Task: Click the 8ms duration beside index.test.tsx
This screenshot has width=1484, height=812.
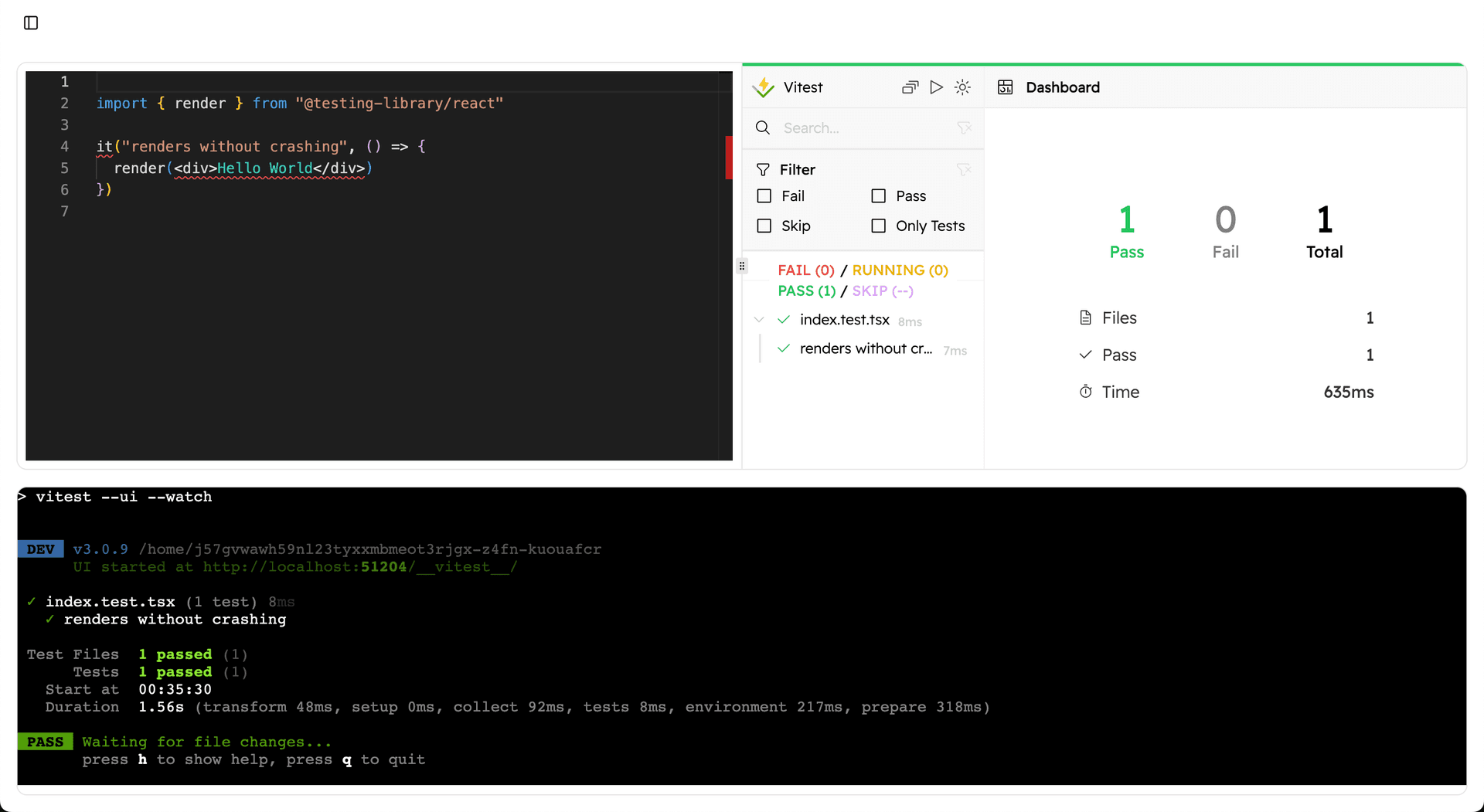Action: click(x=910, y=321)
